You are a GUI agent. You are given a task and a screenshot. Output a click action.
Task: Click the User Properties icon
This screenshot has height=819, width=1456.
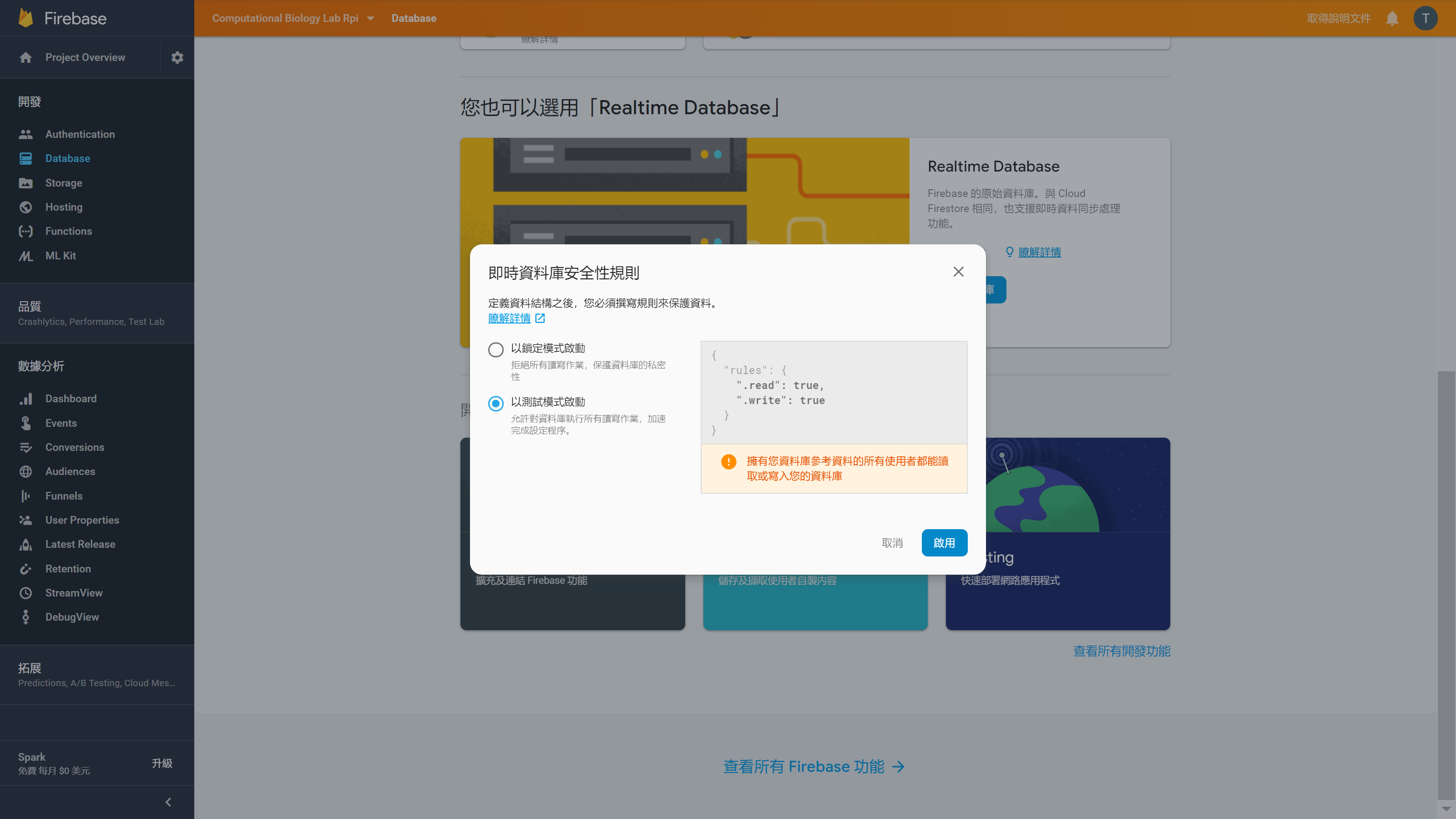pos(25,521)
